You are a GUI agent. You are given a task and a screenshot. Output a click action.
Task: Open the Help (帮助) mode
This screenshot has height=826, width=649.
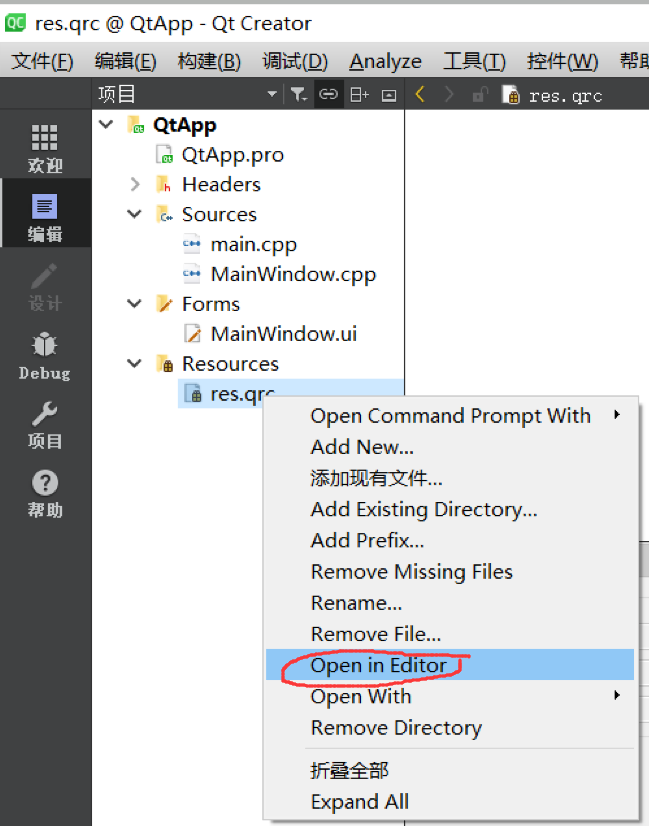tap(45, 494)
